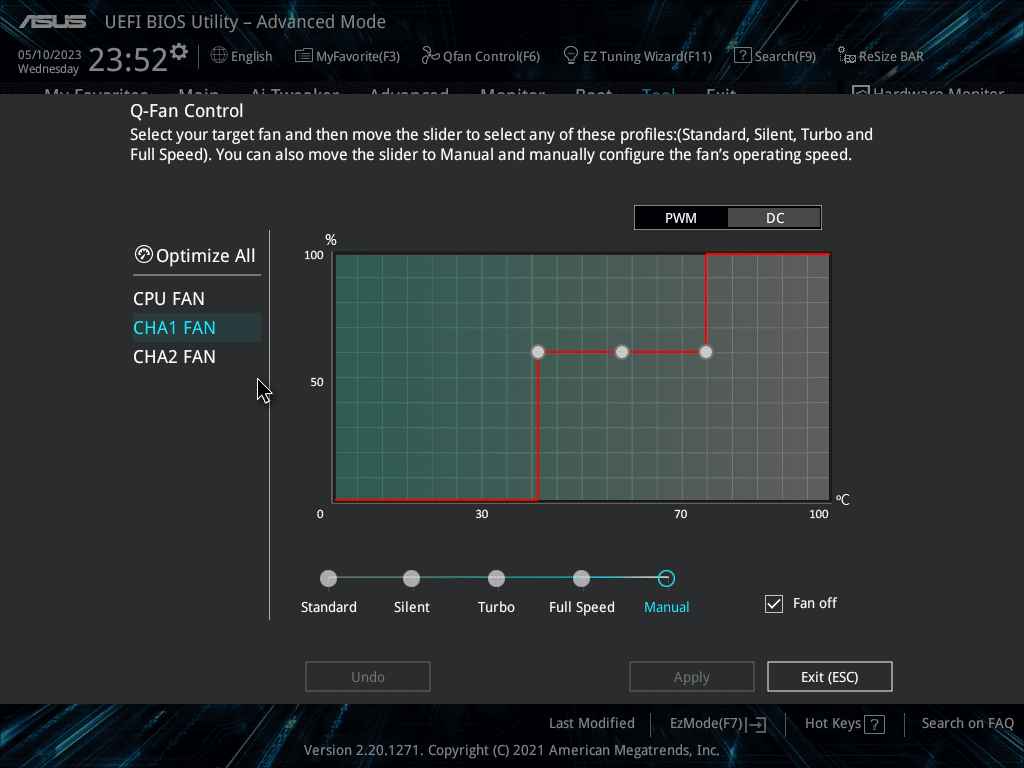This screenshot has height=768, width=1024.
Task: Select the Full Speed profile point
Action: click(581, 578)
